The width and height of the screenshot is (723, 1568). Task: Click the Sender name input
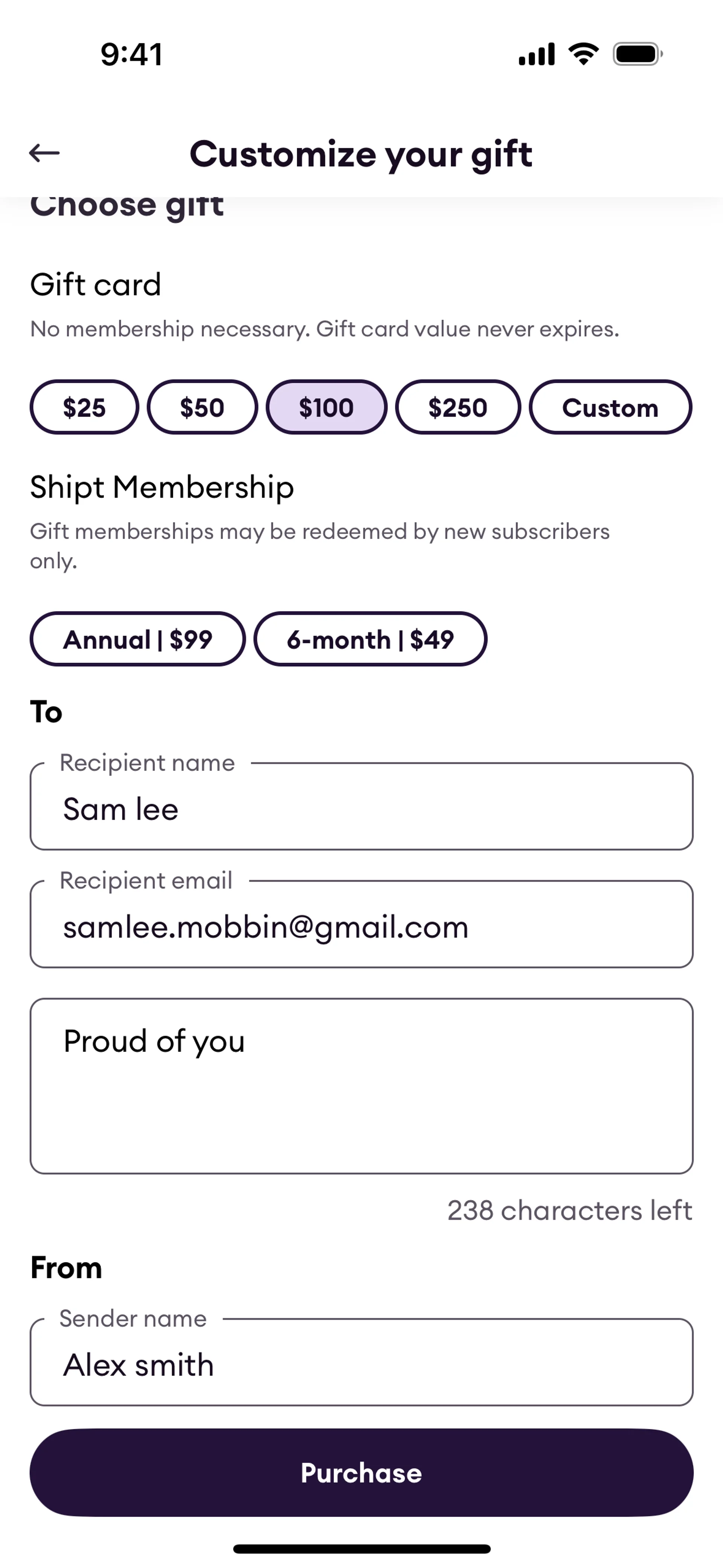[361, 1364]
